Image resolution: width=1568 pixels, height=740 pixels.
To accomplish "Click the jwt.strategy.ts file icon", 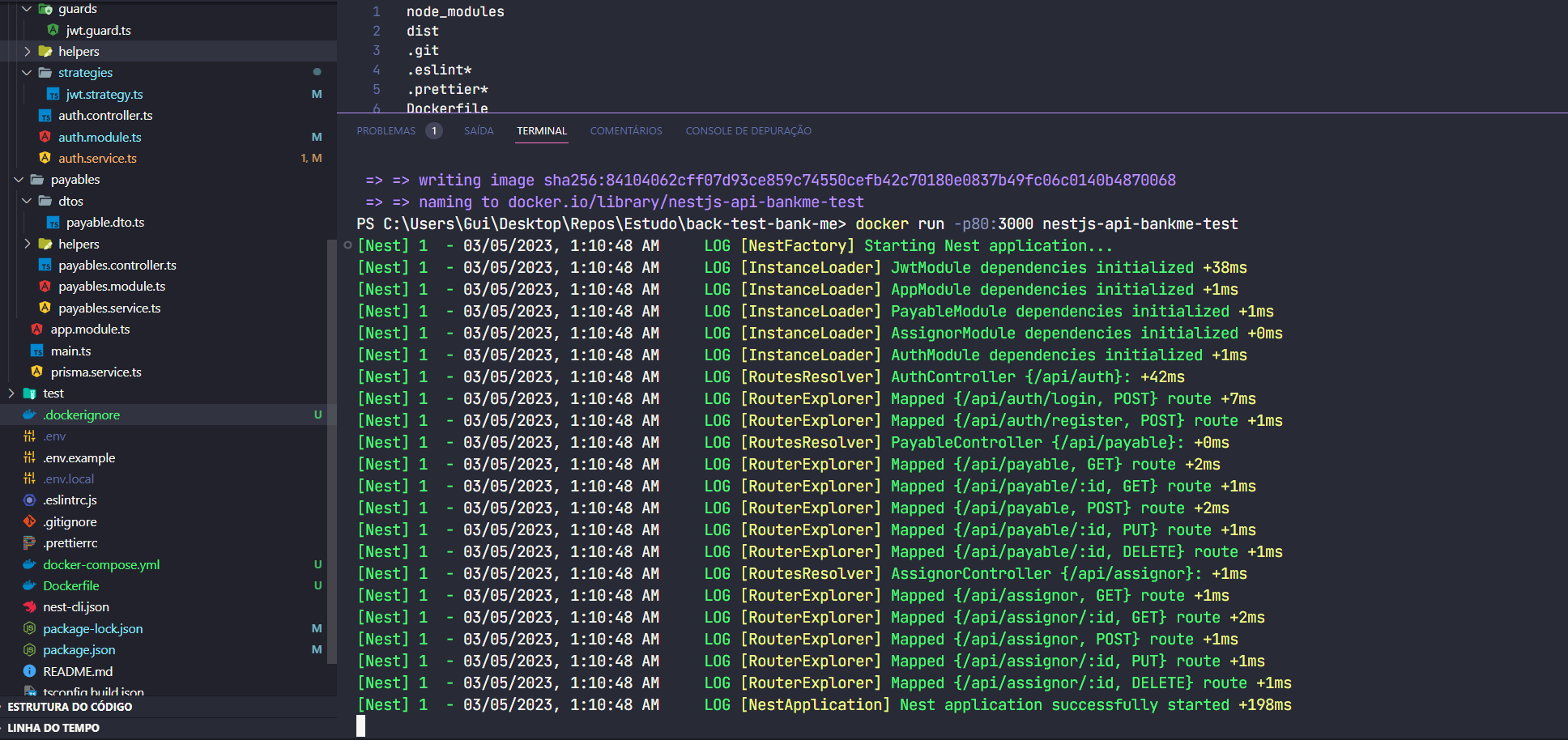I will (53, 94).
